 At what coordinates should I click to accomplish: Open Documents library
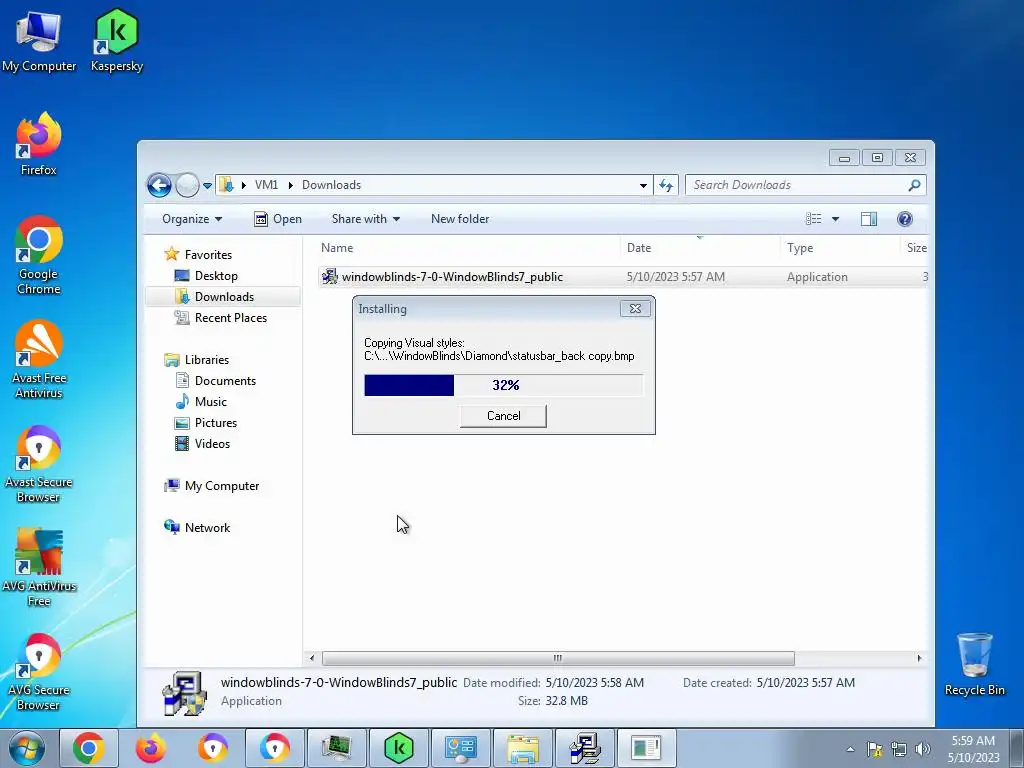coord(225,381)
